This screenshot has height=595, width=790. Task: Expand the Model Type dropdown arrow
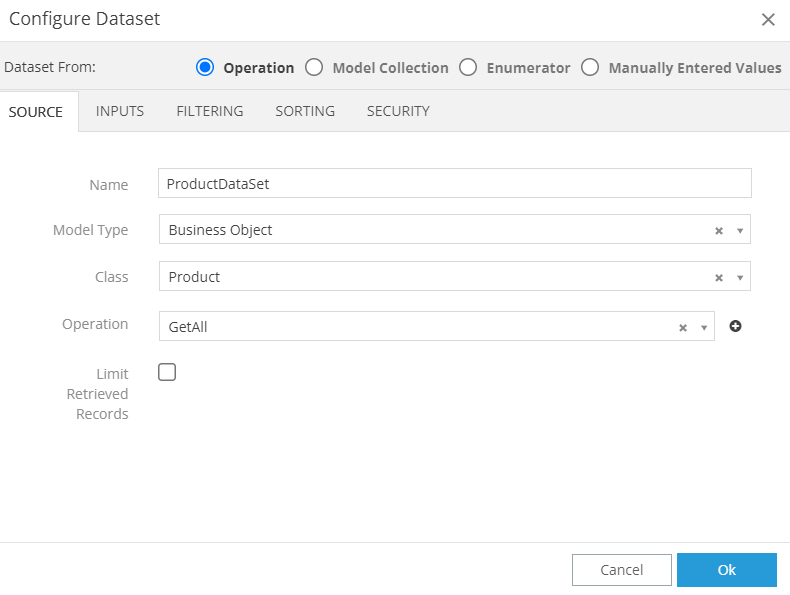(x=740, y=231)
